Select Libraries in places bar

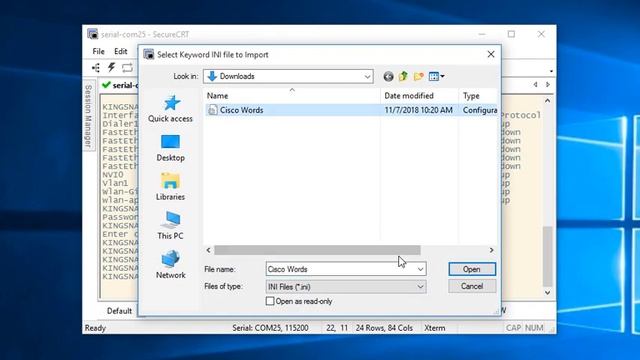tap(170, 187)
